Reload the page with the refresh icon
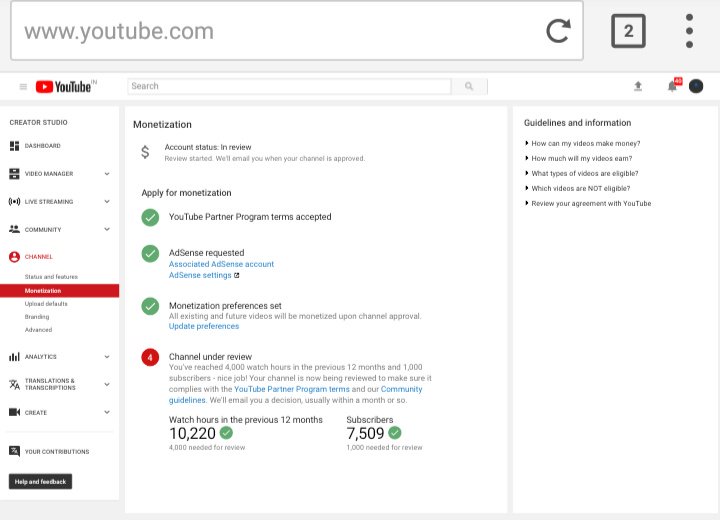720x520 pixels. click(558, 31)
